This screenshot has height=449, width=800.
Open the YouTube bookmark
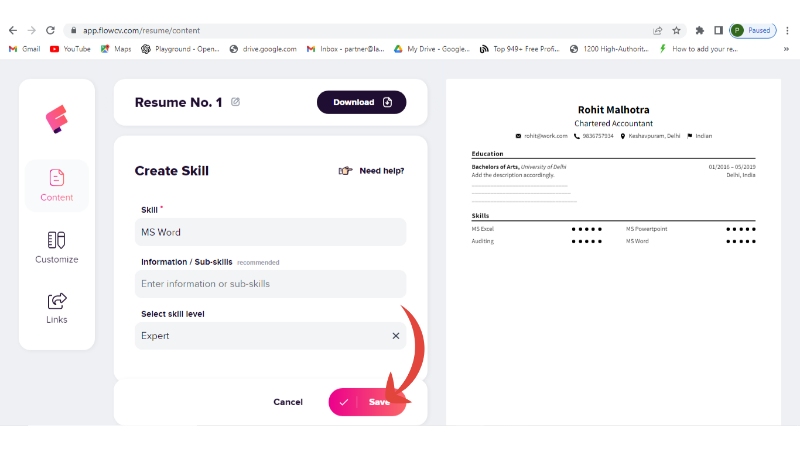70,49
